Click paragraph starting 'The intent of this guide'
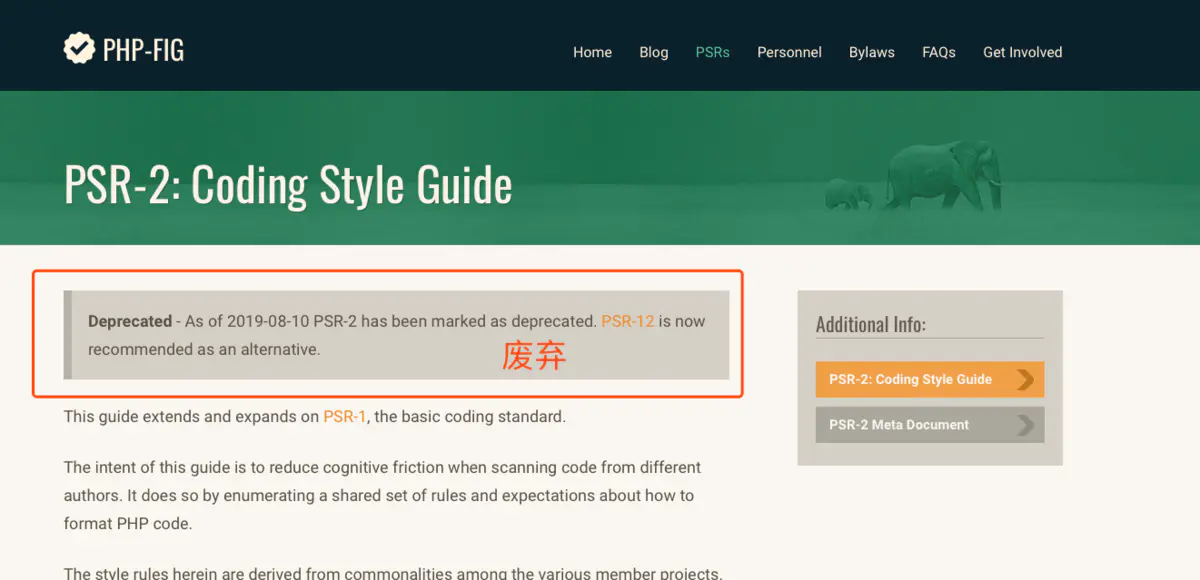This screenshot has height=580, width=1200. [x=383, y=495]
